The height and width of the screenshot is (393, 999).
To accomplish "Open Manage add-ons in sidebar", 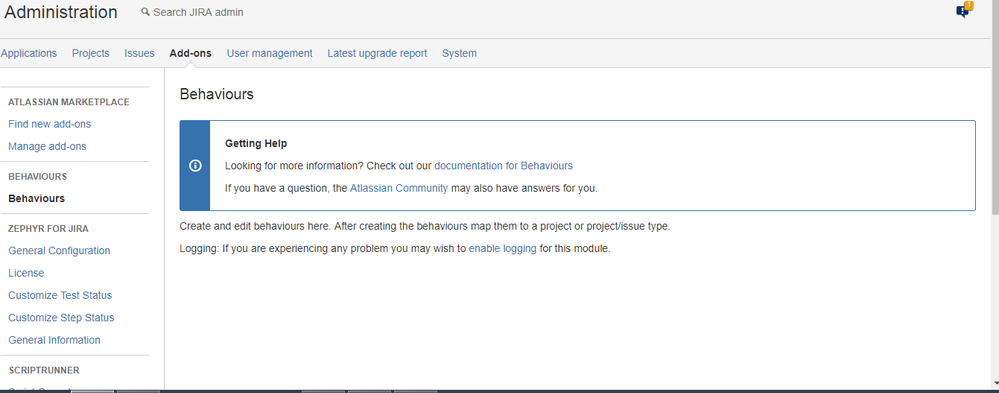I will pyautogui.click(x=47, y=146).
